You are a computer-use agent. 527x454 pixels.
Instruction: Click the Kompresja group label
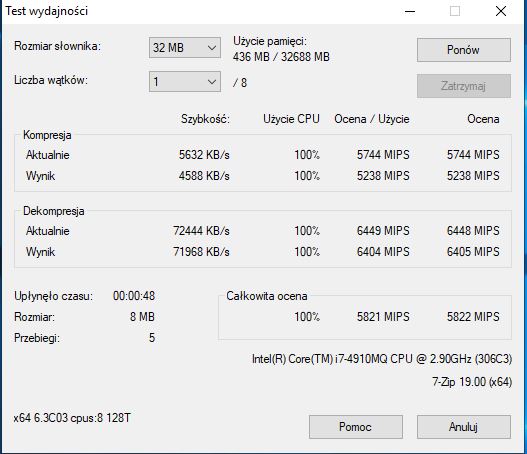pyautogui.click(x=47, y=135)
